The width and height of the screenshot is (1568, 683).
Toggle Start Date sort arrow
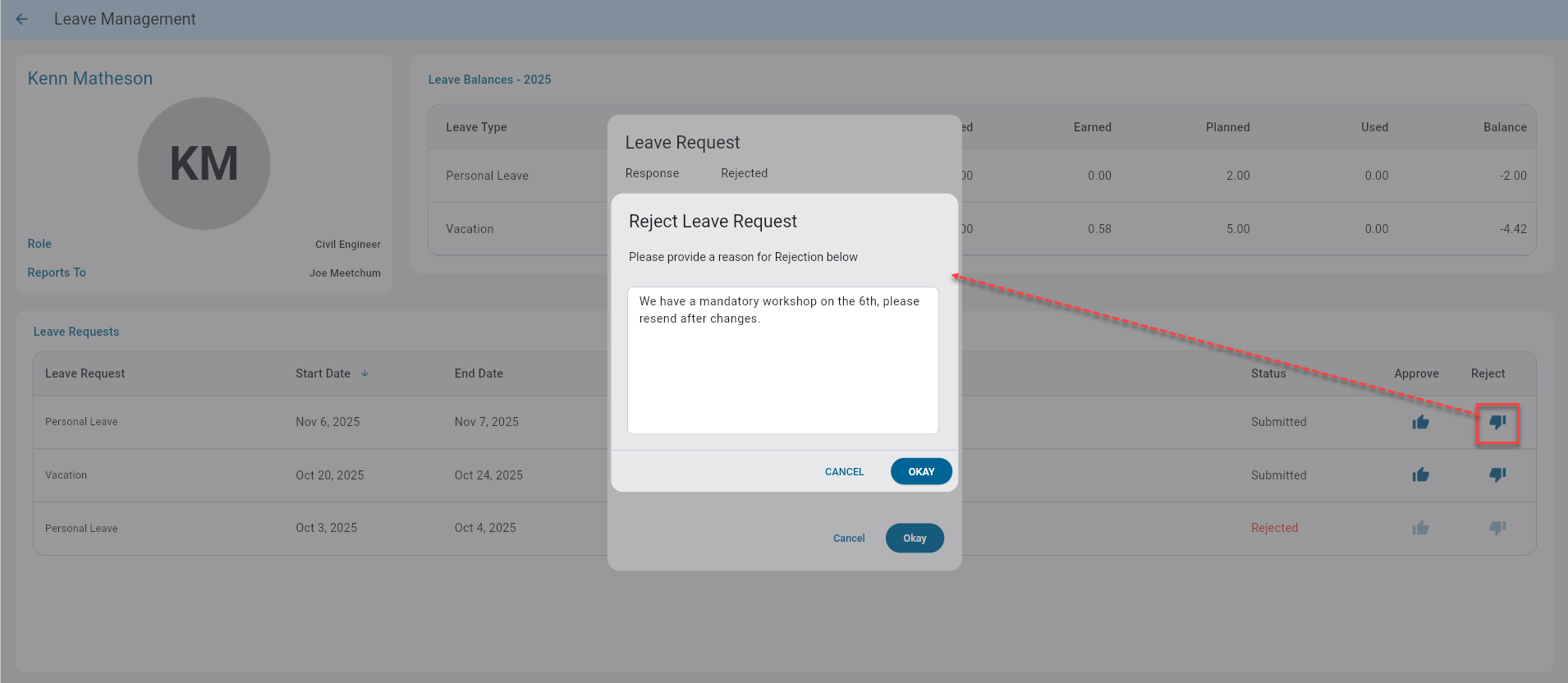[364, 374]
